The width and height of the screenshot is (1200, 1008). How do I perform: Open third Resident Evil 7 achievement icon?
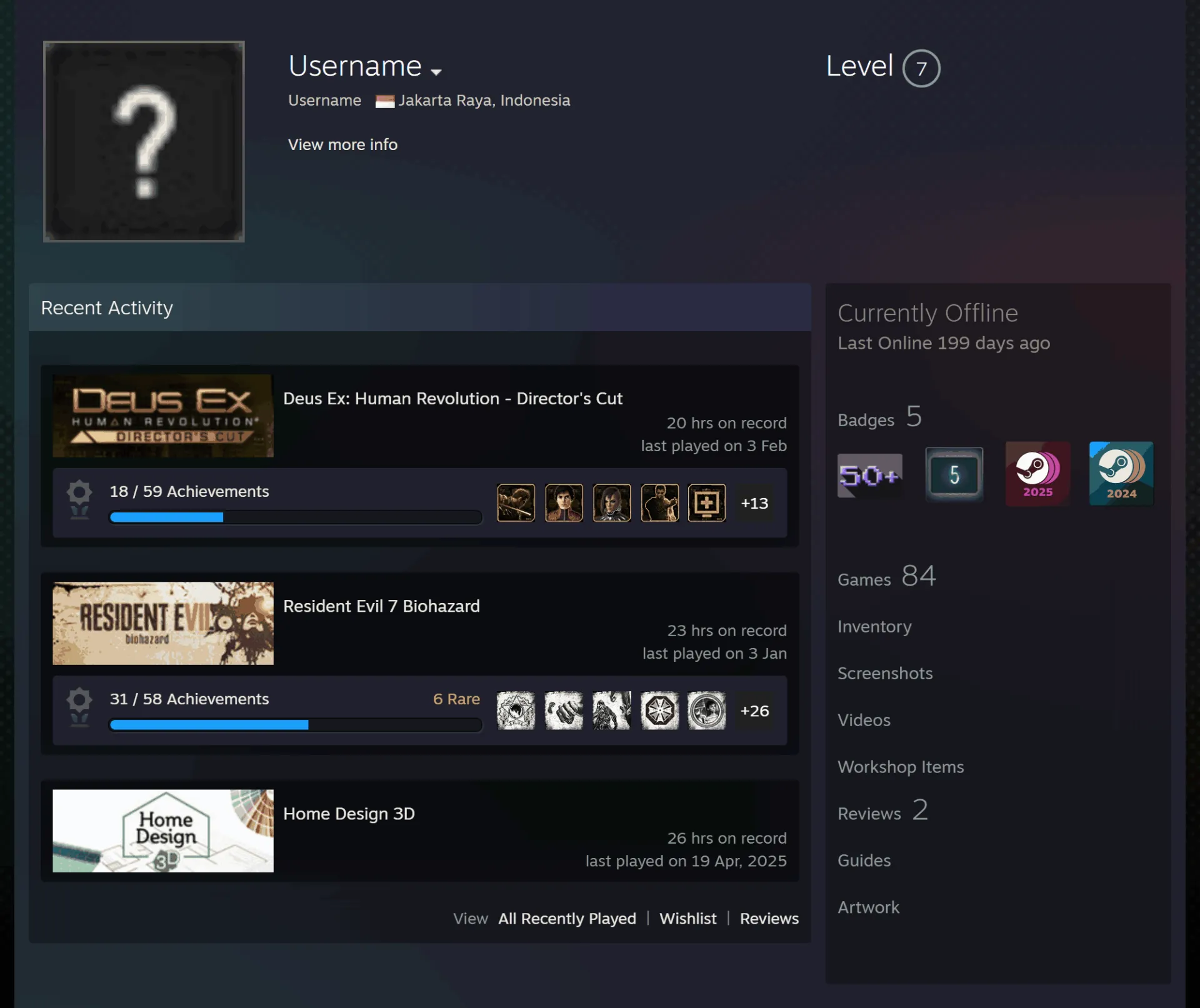tap(612, 711)
